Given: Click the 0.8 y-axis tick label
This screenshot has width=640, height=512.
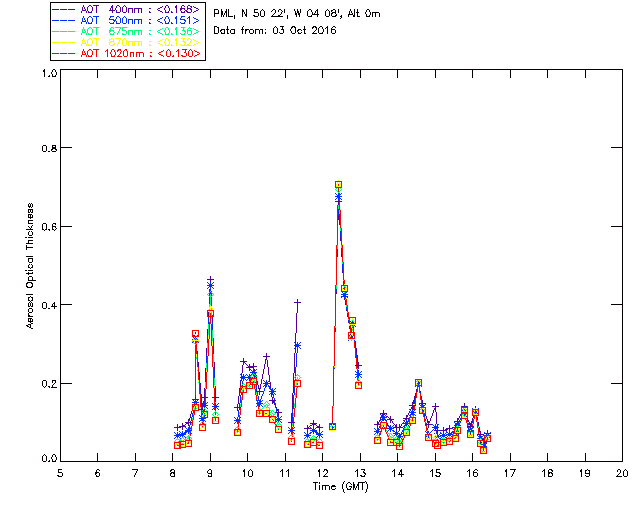Looking at the screenshot, I should coord(49,148).
